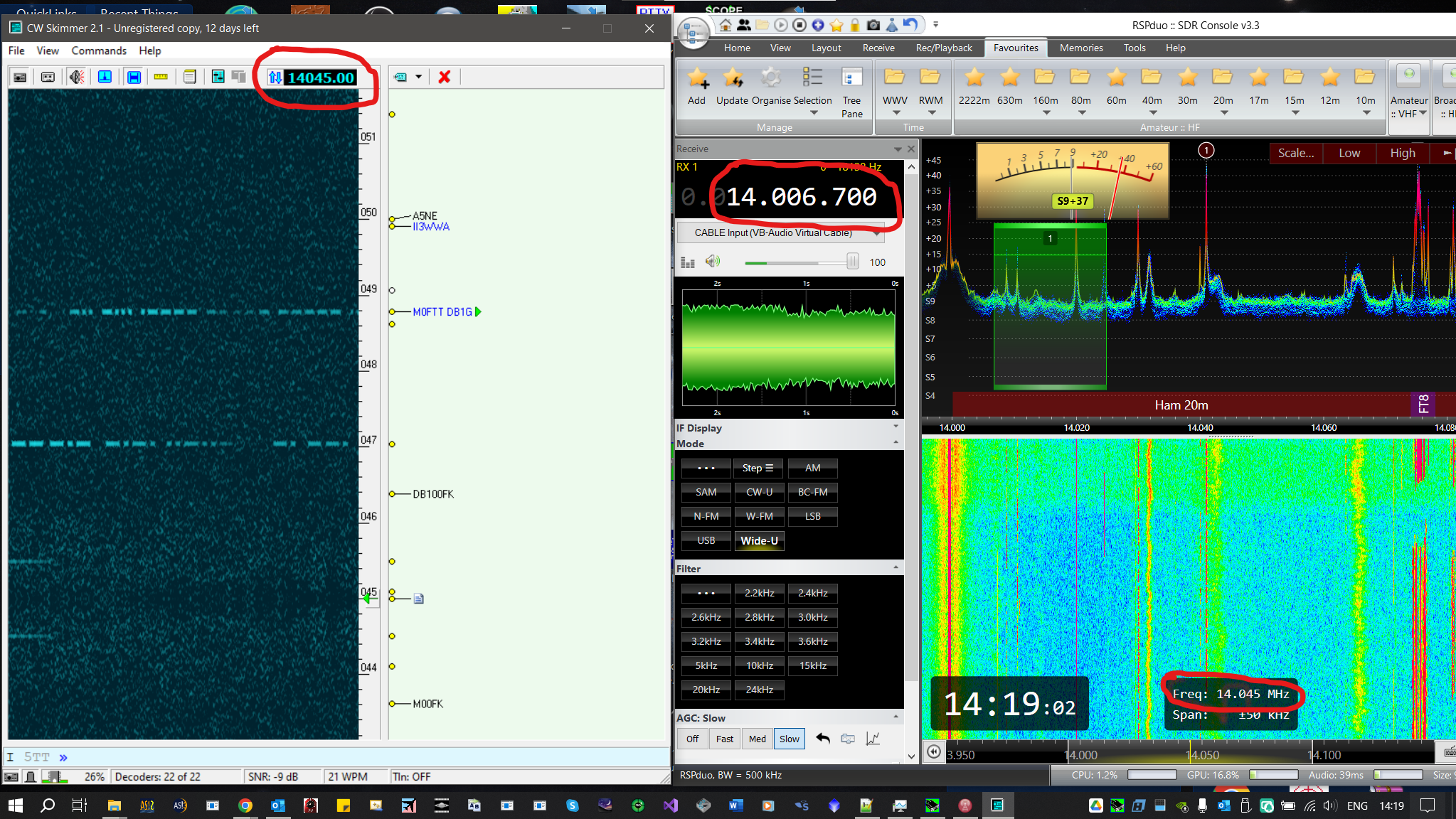Click the red X icon in CW Skimmer
The height and width of the screenshot is (819, 1456).
[x=445, y=77]
